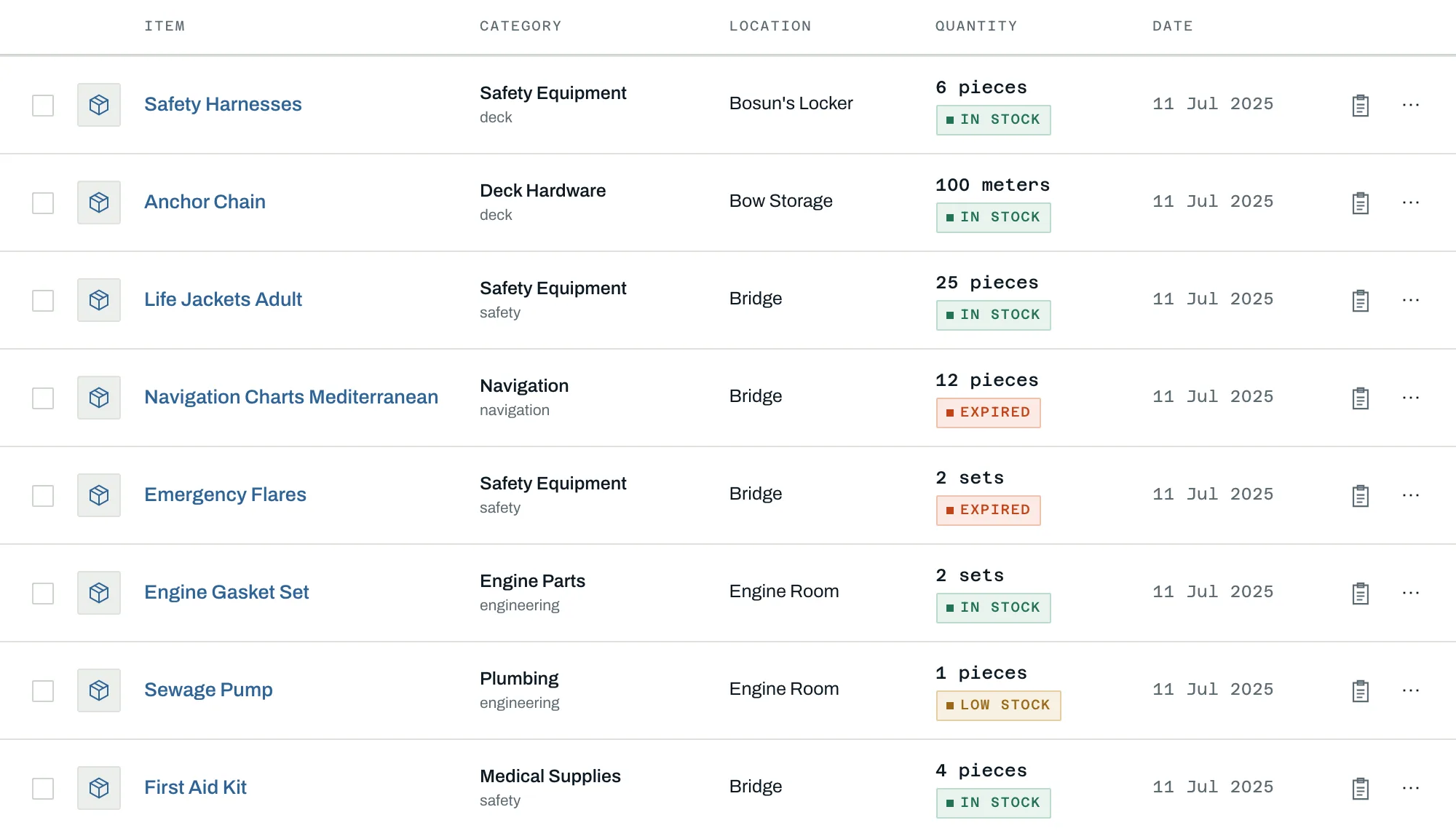Open the Navigation Charts Mediterranean link
Viewport: 1456px width, 839px height.
(291, 397)
